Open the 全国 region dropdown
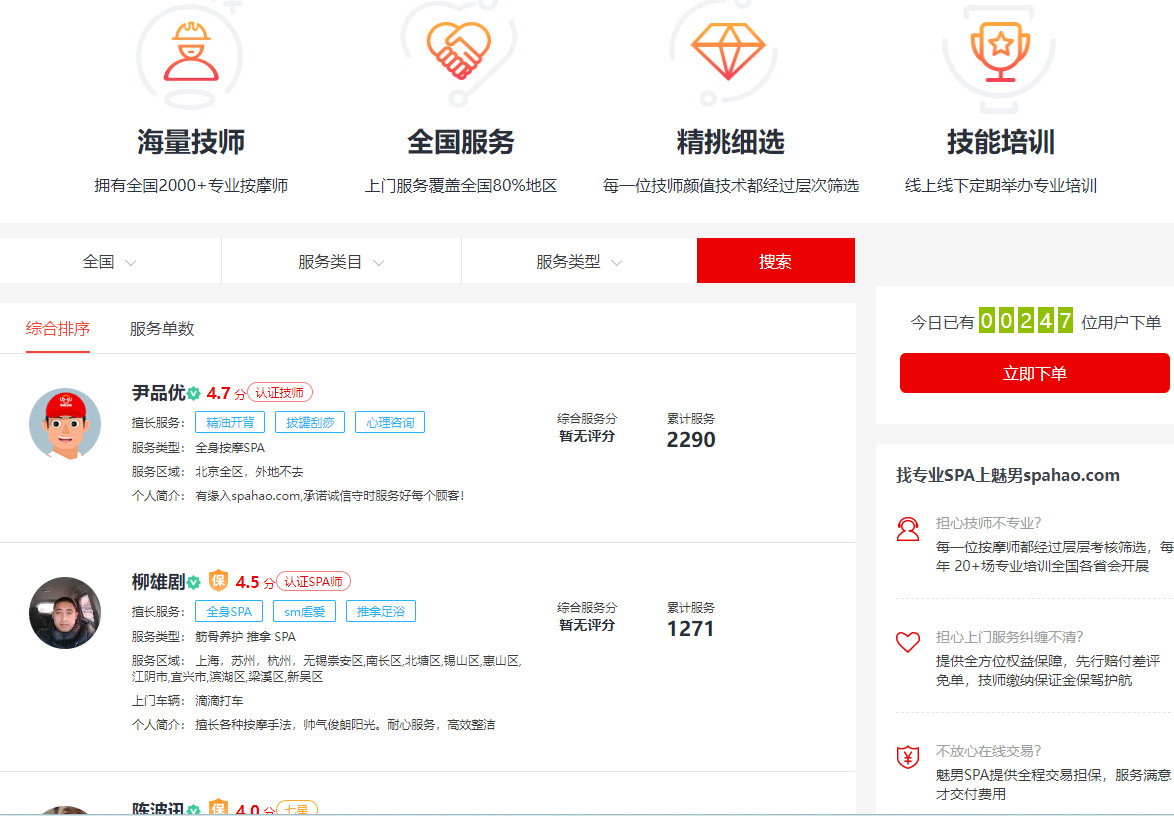 110,261
